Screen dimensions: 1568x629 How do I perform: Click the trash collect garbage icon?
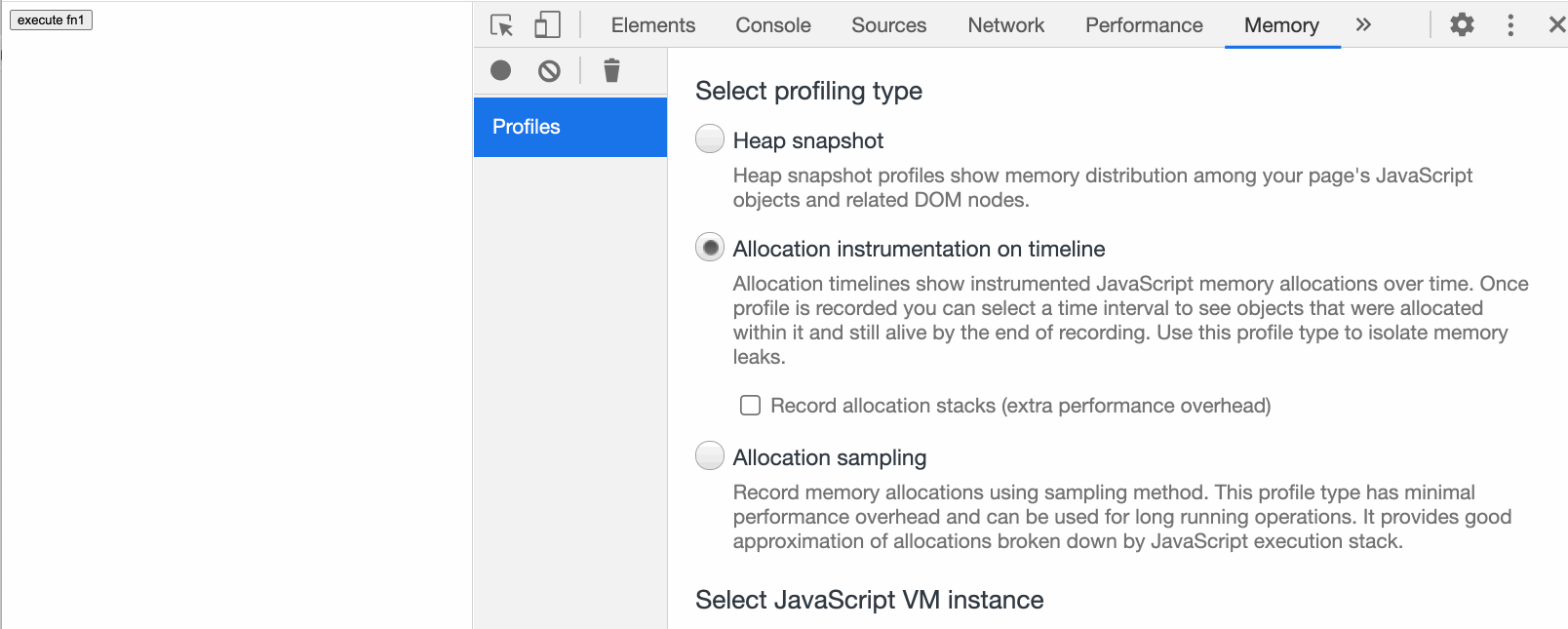tap(611, 70)
